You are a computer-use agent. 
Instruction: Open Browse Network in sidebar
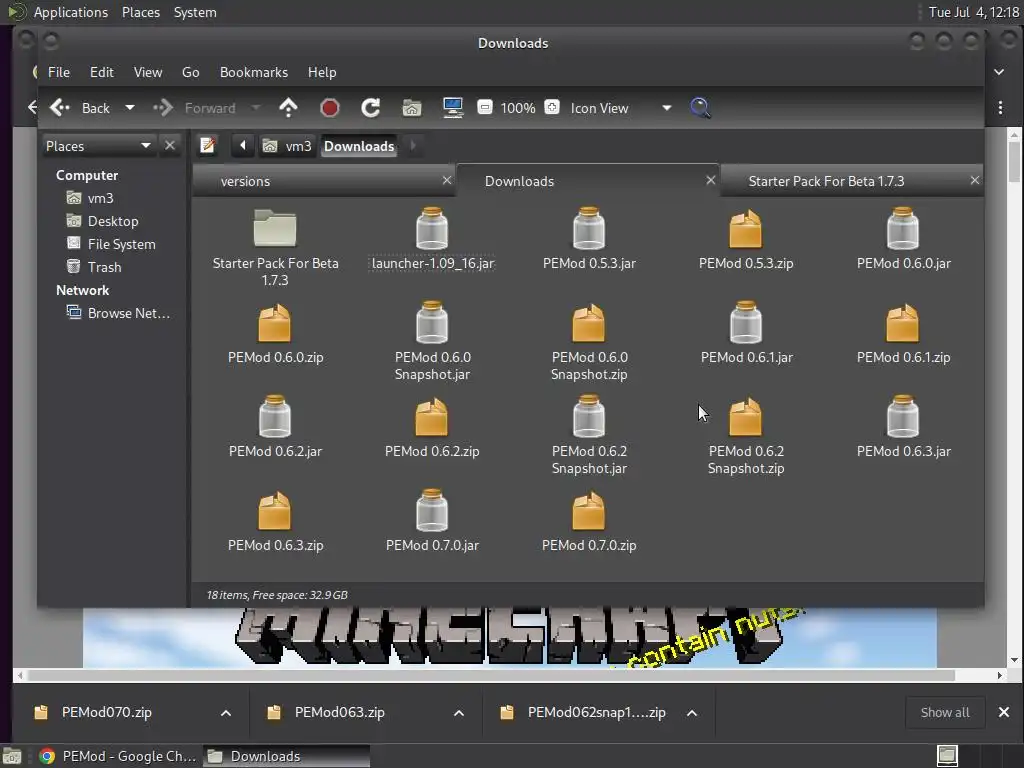(128, 313)
